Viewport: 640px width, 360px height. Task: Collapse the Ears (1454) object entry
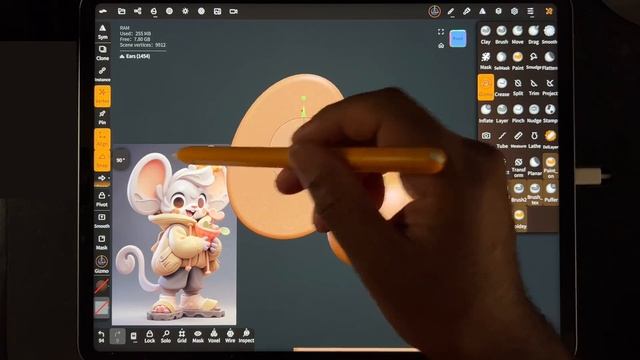click(x=135, y=56)
